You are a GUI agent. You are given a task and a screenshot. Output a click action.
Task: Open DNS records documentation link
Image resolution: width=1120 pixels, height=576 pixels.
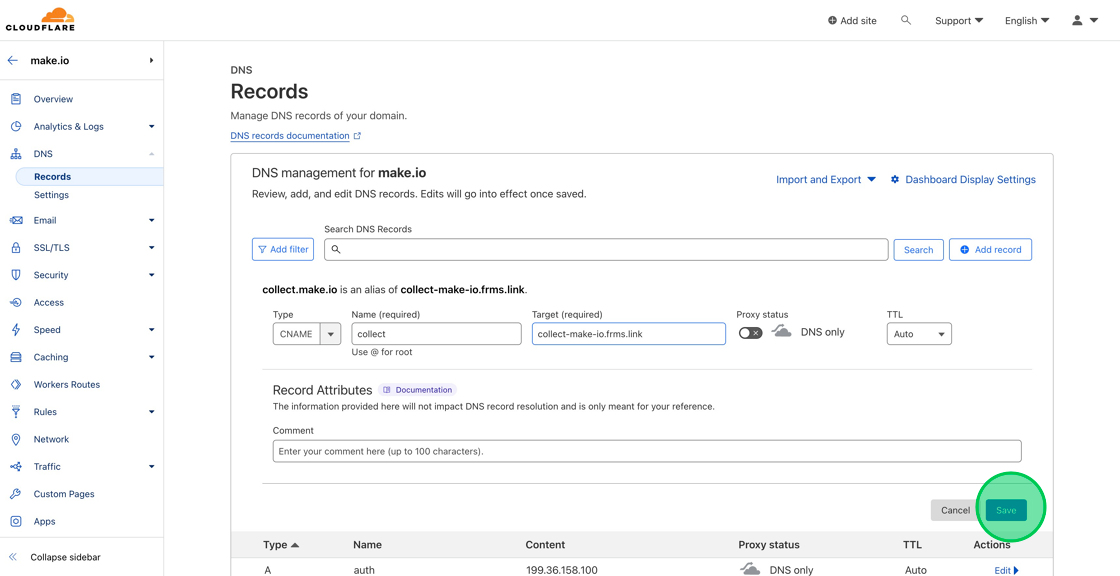click(288, 135)
